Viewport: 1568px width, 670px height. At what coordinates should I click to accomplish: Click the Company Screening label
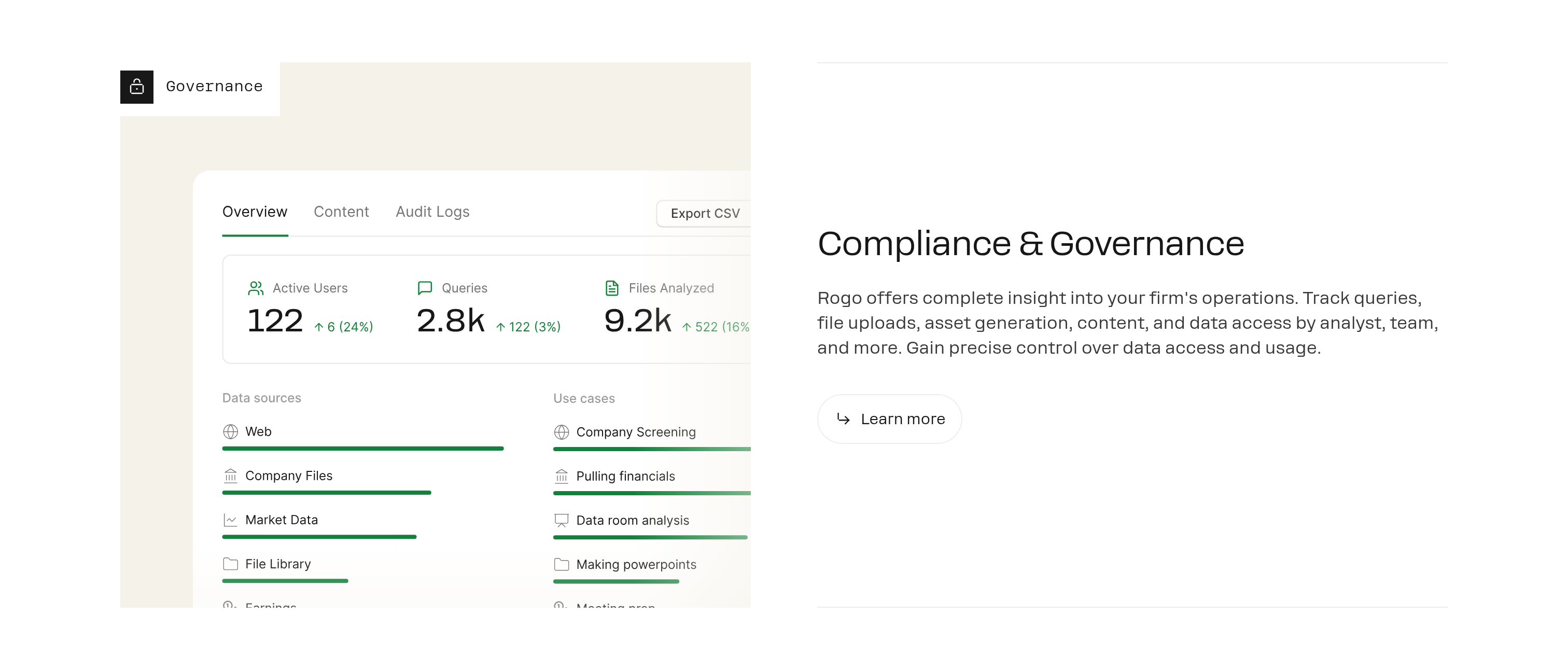[636, 432]
